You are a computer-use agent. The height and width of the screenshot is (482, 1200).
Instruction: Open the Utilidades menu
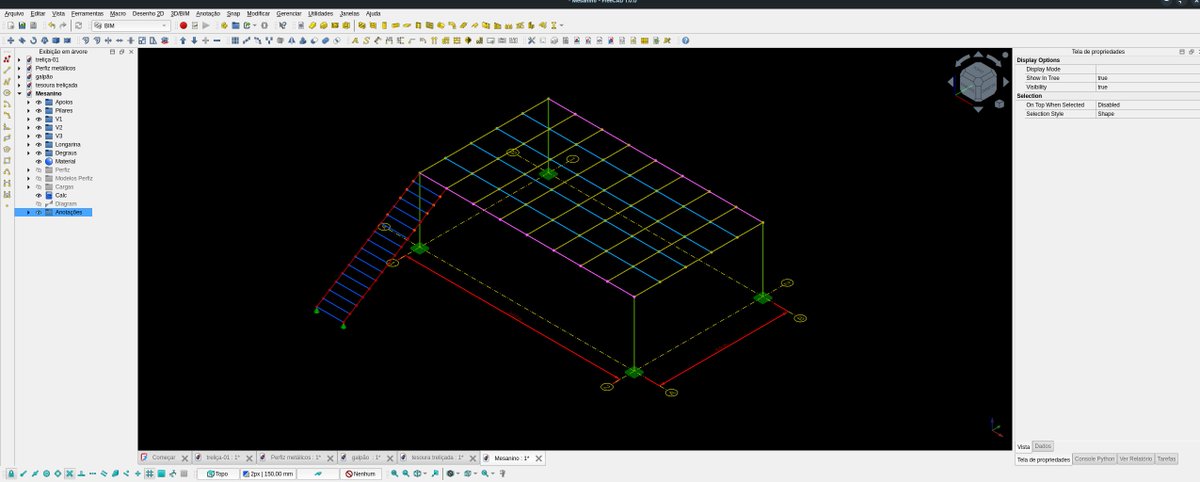(321, 13)
